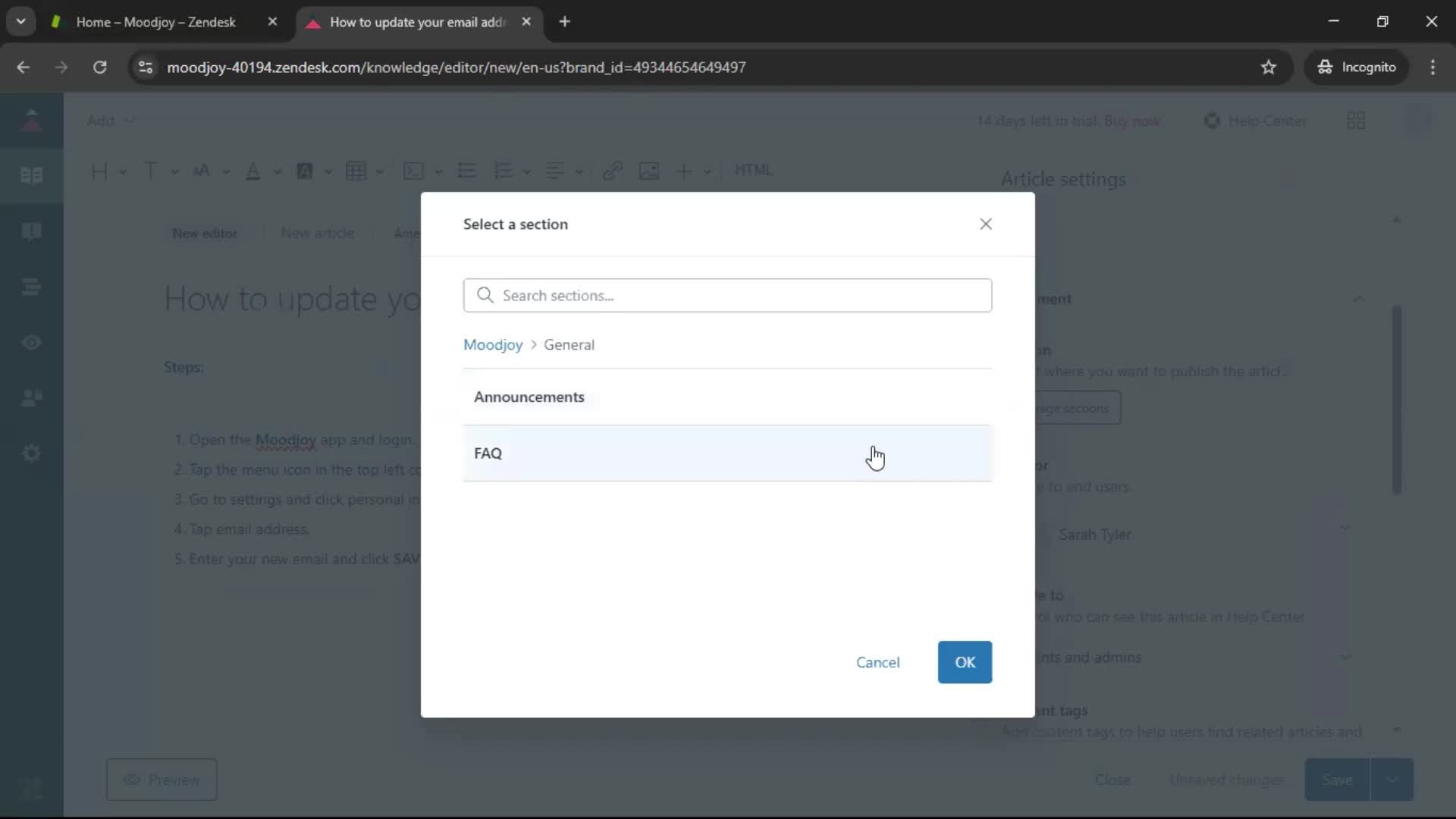Open the tab search dropdown arrow
Image resolution: width=1456 pixels, height=819 pixels.
20,22
